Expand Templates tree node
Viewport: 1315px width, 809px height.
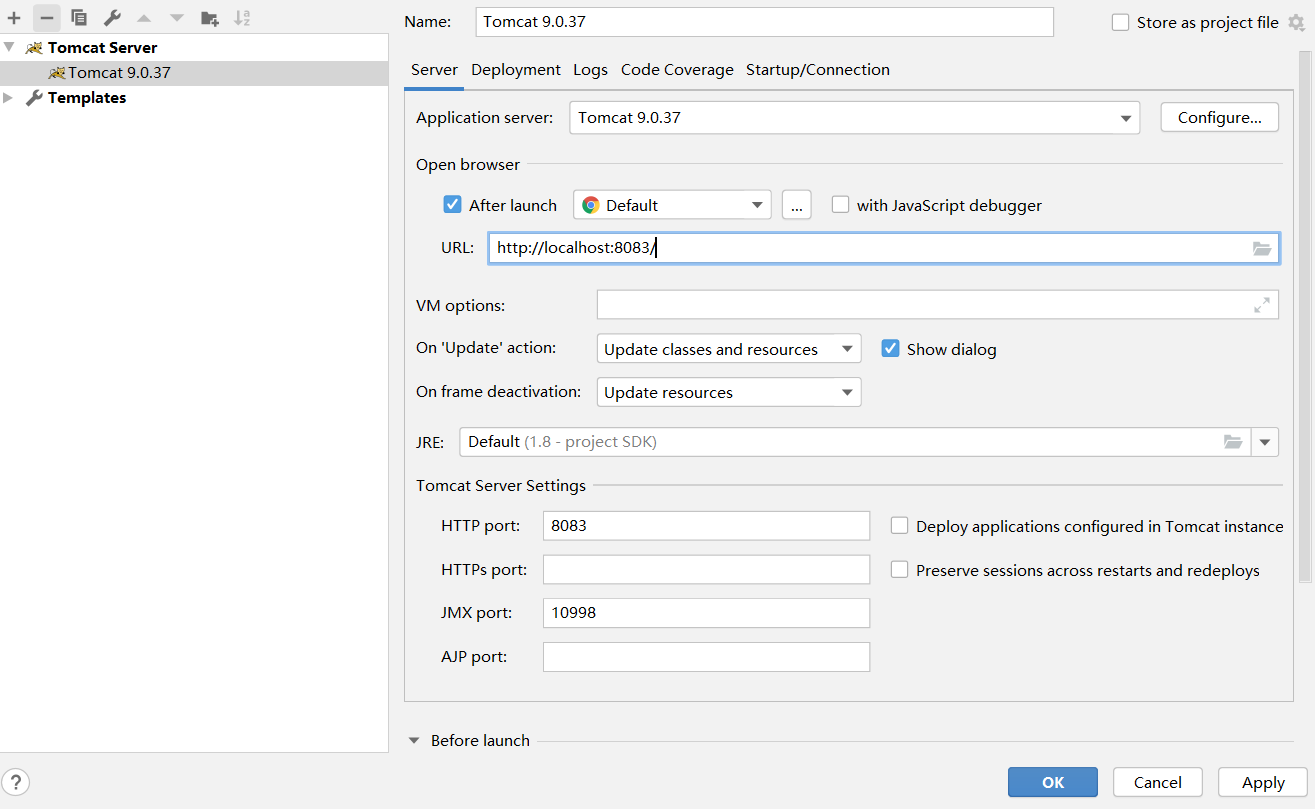coord(9,98)
